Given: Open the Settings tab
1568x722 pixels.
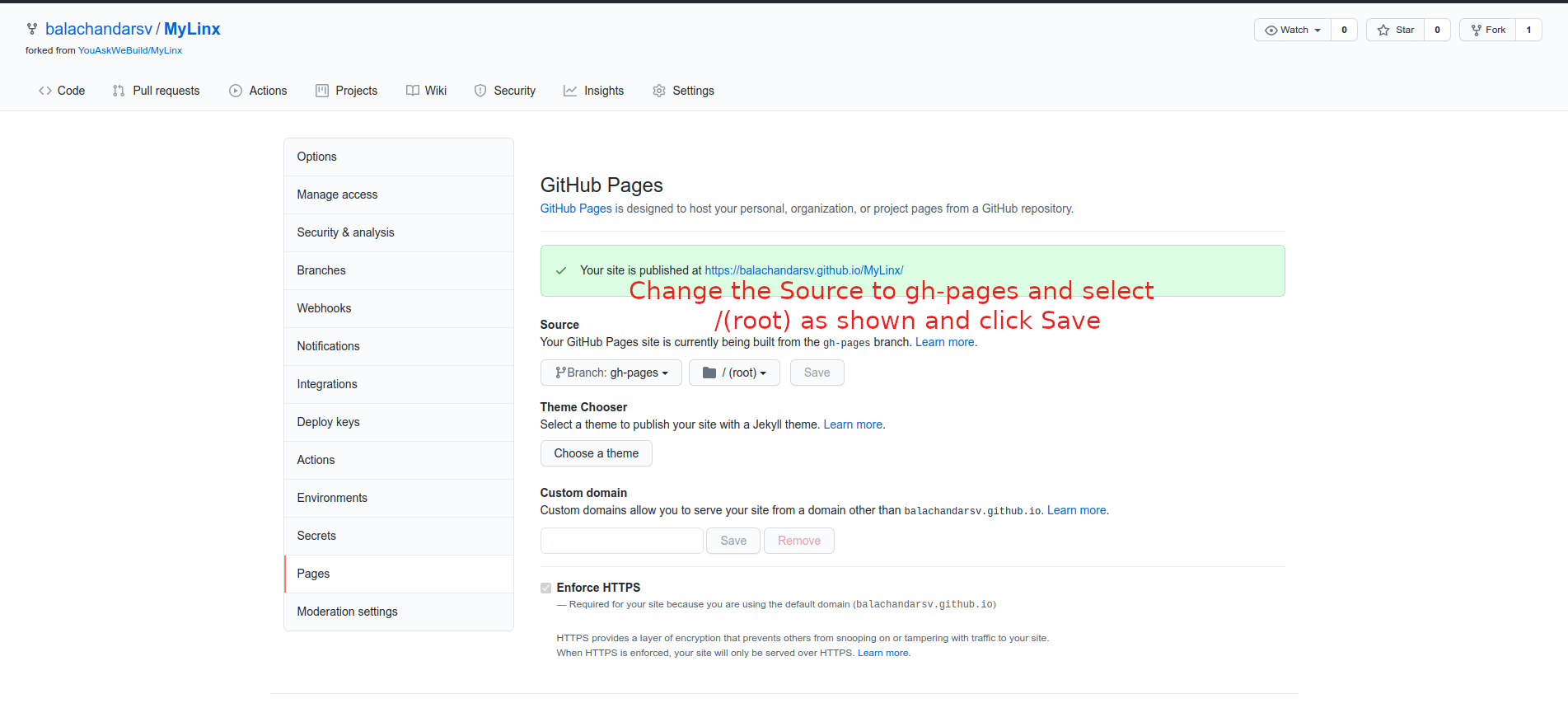Looking at the screenshot, I should coord(683,91).
